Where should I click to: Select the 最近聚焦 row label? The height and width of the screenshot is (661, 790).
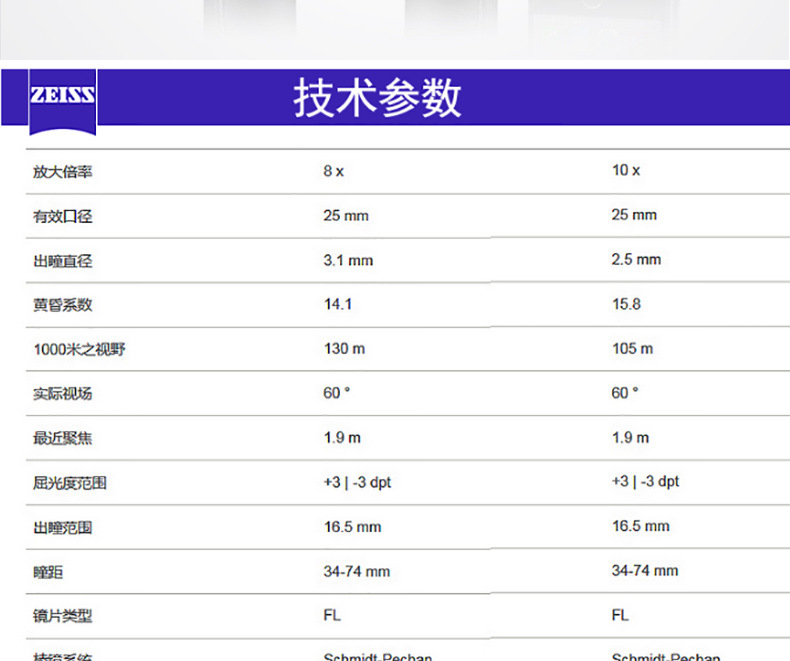[62, 438]
